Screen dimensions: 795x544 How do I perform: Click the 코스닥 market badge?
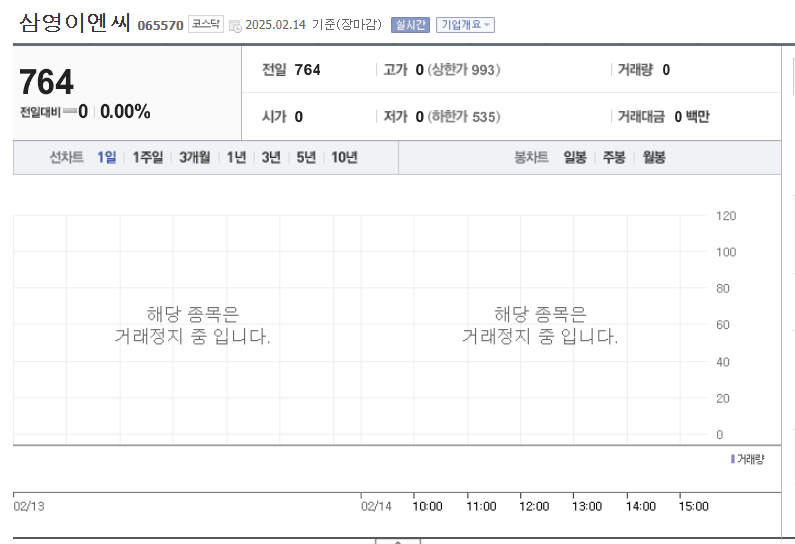click(206, 24)
